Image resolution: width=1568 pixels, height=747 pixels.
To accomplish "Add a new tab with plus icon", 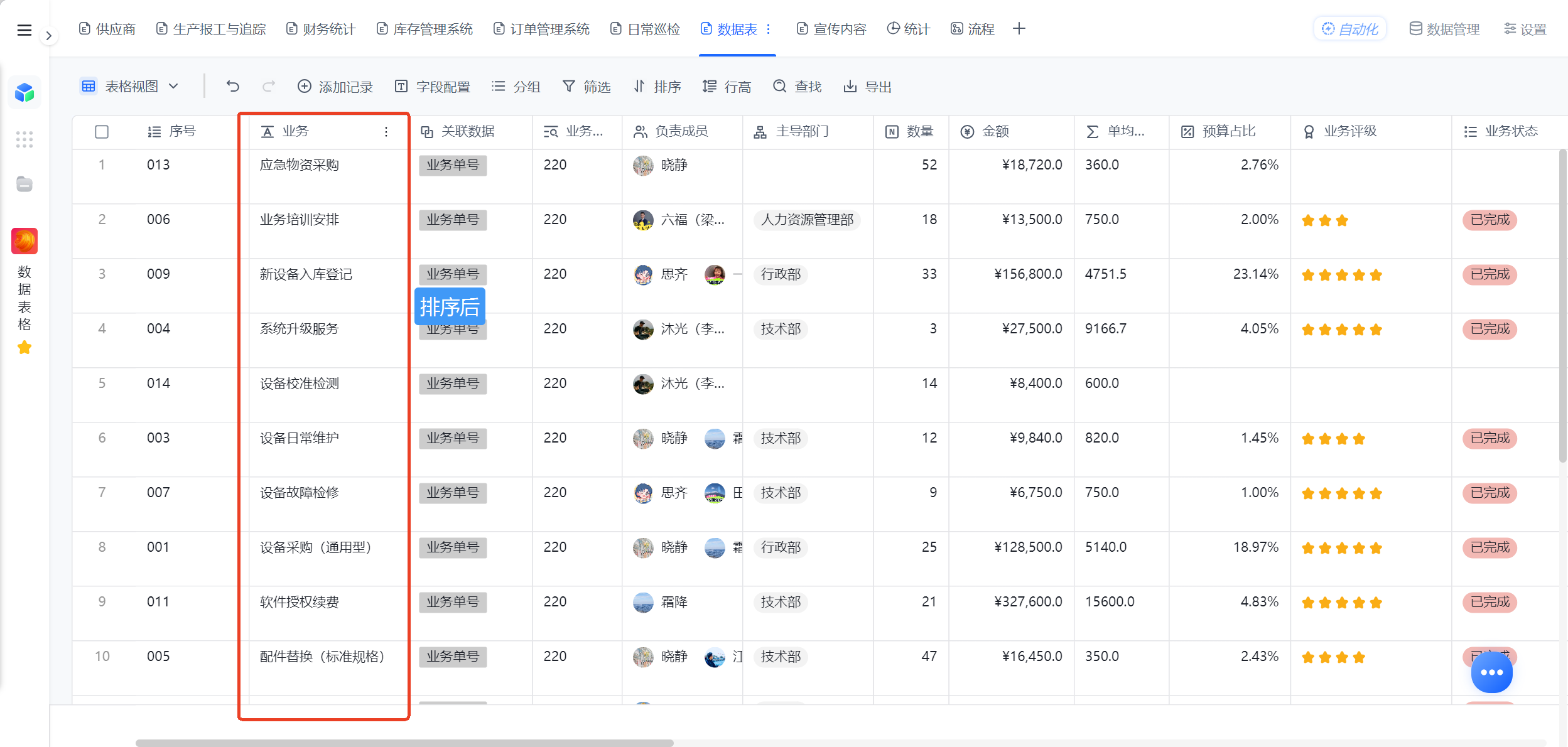I will point(1019,29).
